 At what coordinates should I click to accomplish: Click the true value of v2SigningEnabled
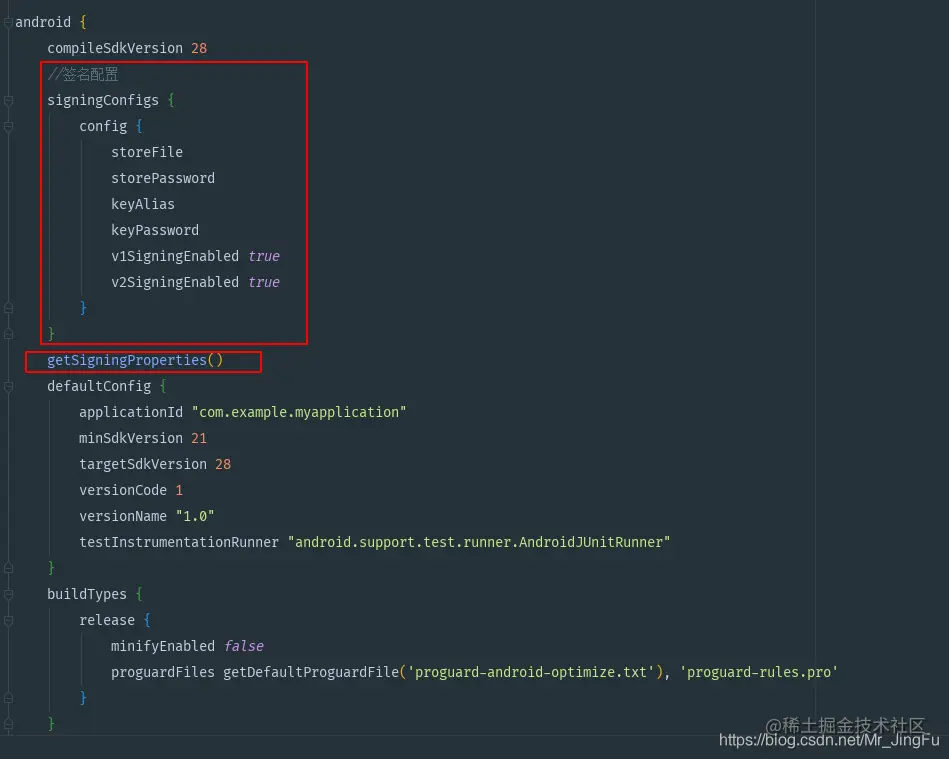[x=264, y=283]
